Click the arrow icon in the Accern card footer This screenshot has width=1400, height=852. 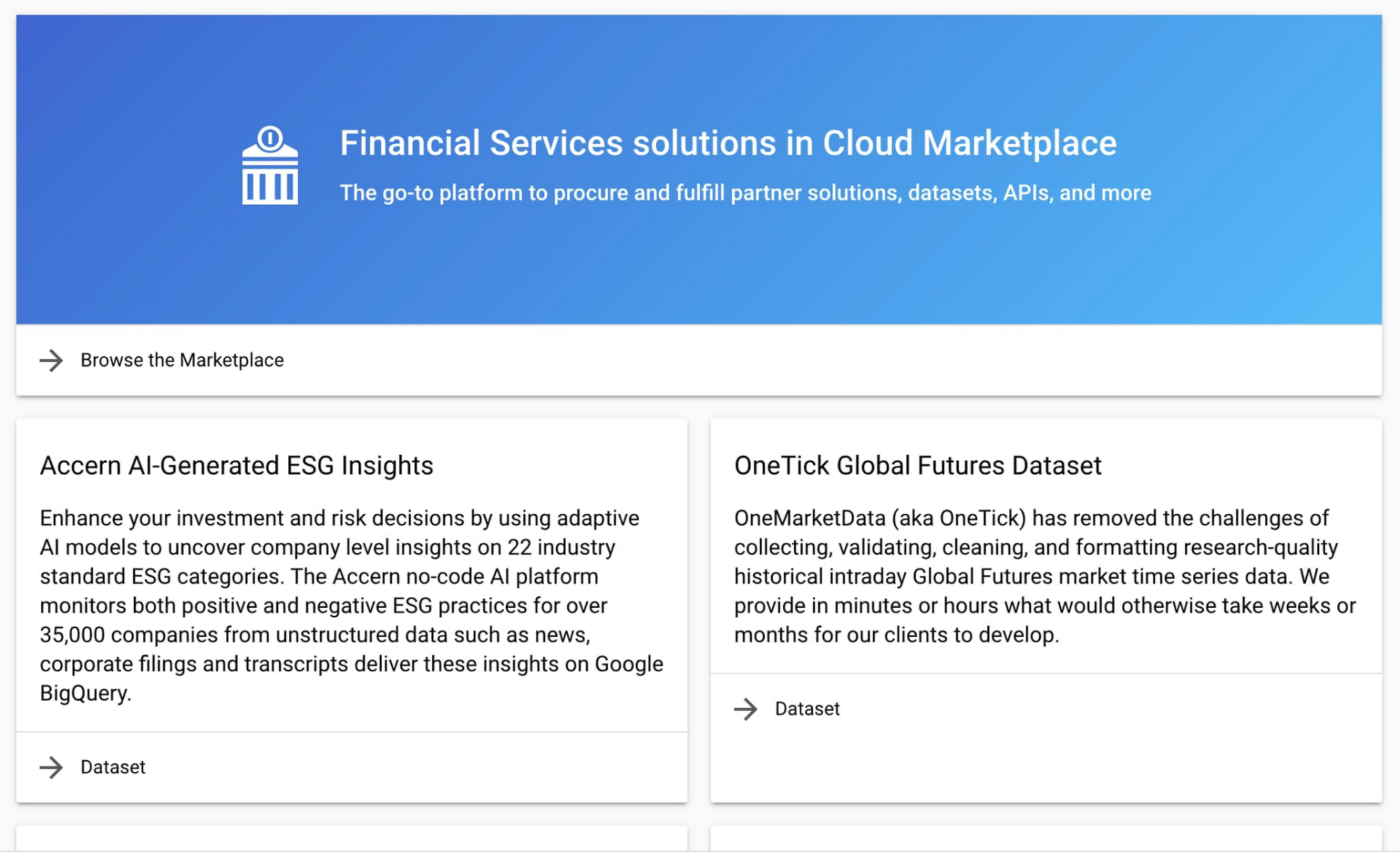coord(51,767)
